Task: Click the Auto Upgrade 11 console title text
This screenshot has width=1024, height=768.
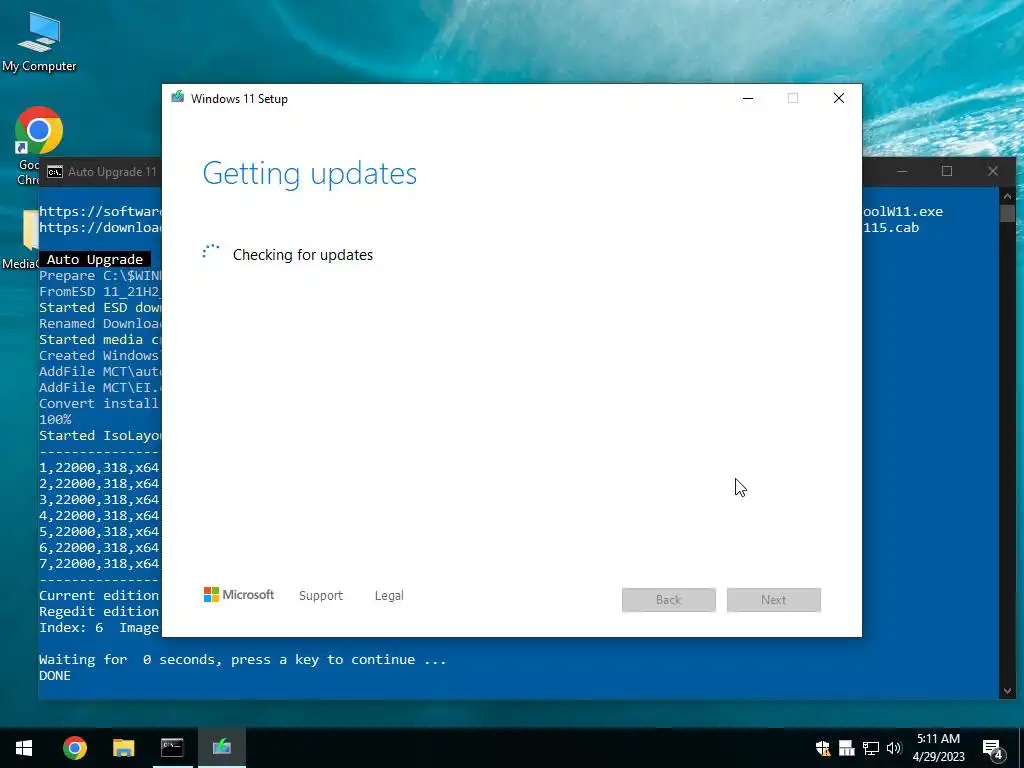Action: tap(112, 172)
